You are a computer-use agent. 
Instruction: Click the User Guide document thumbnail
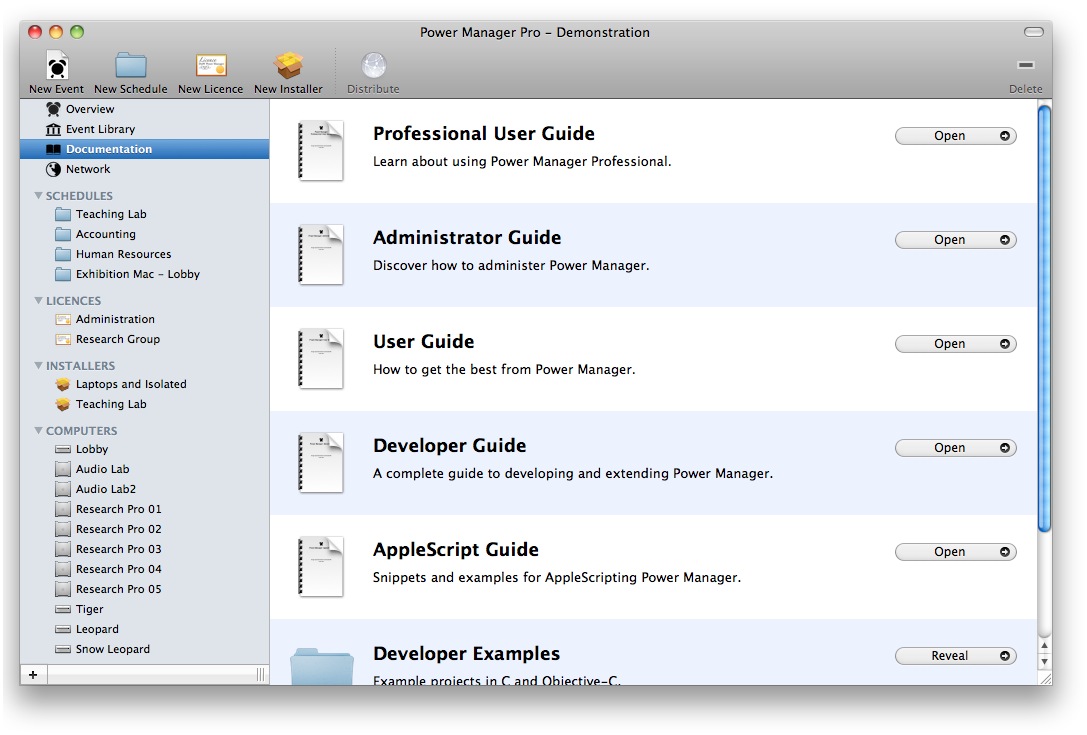click(320, 358)
